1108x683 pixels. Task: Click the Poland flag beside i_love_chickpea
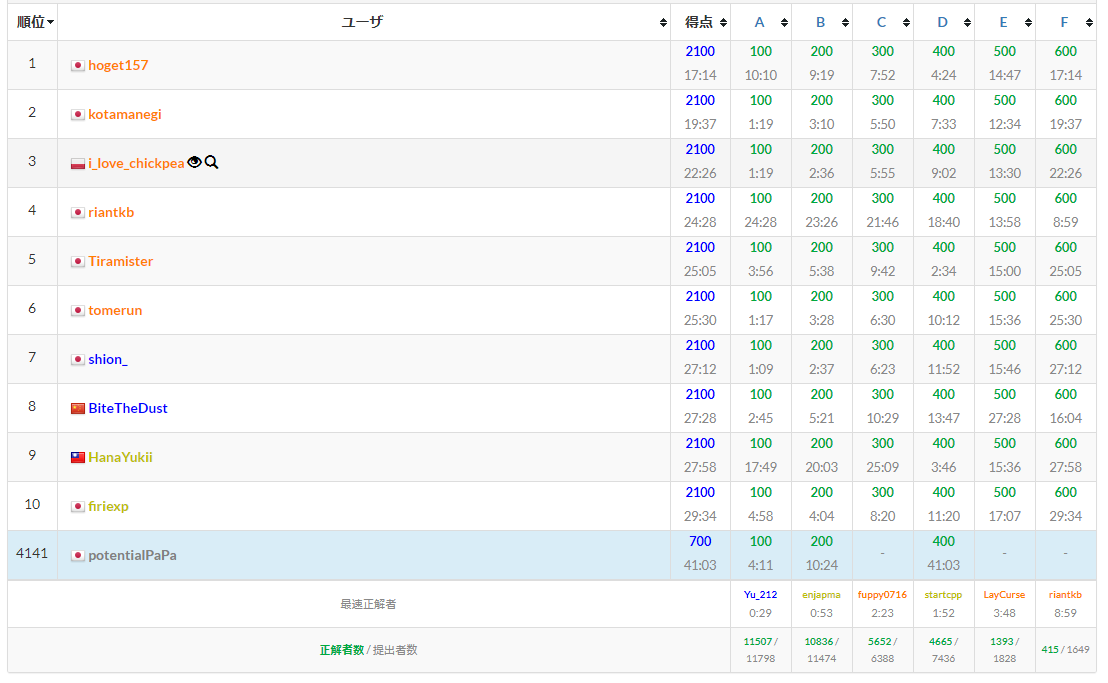tap(78, 164)
